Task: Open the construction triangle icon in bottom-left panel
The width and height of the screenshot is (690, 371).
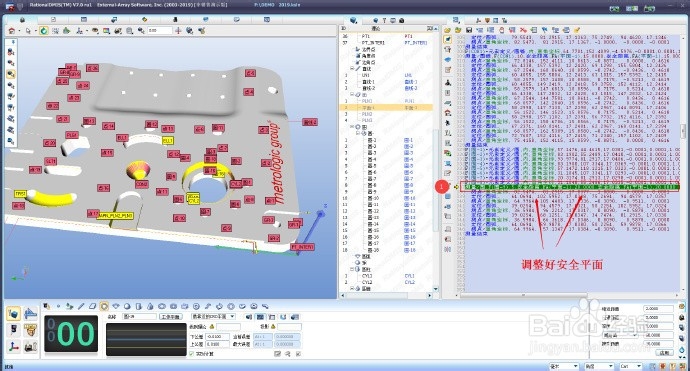Action: [30, 314]
